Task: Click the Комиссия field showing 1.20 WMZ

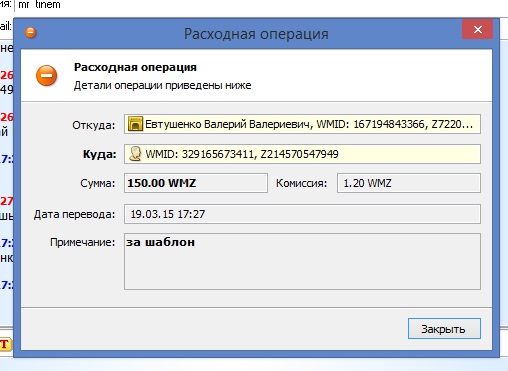Action: [x=409, y=183]
